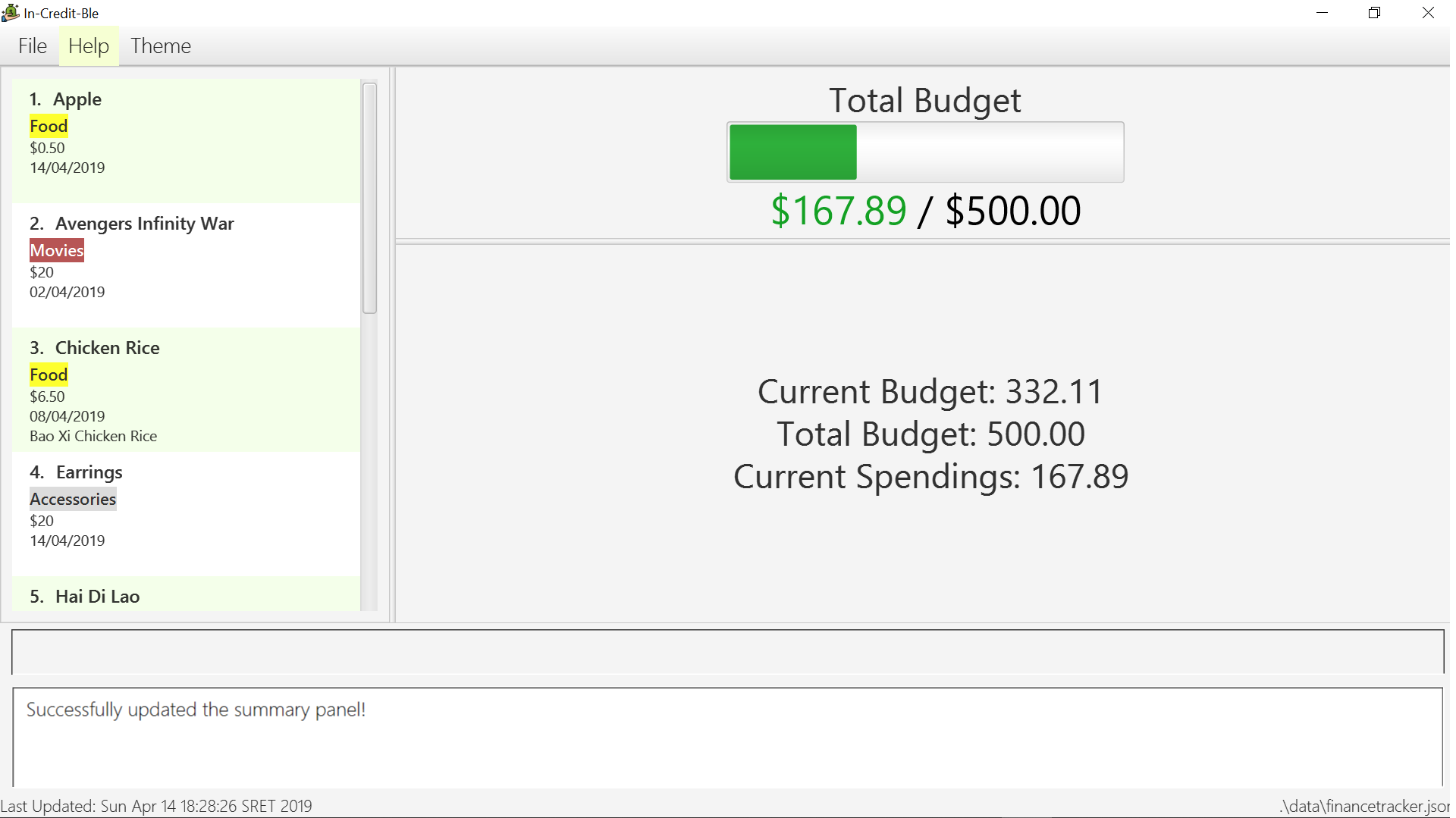Screen dimensions: 1456x818
Task: Select the Avengers Infinity War entry
Action: pyautogui.click(x=186, y=265)
